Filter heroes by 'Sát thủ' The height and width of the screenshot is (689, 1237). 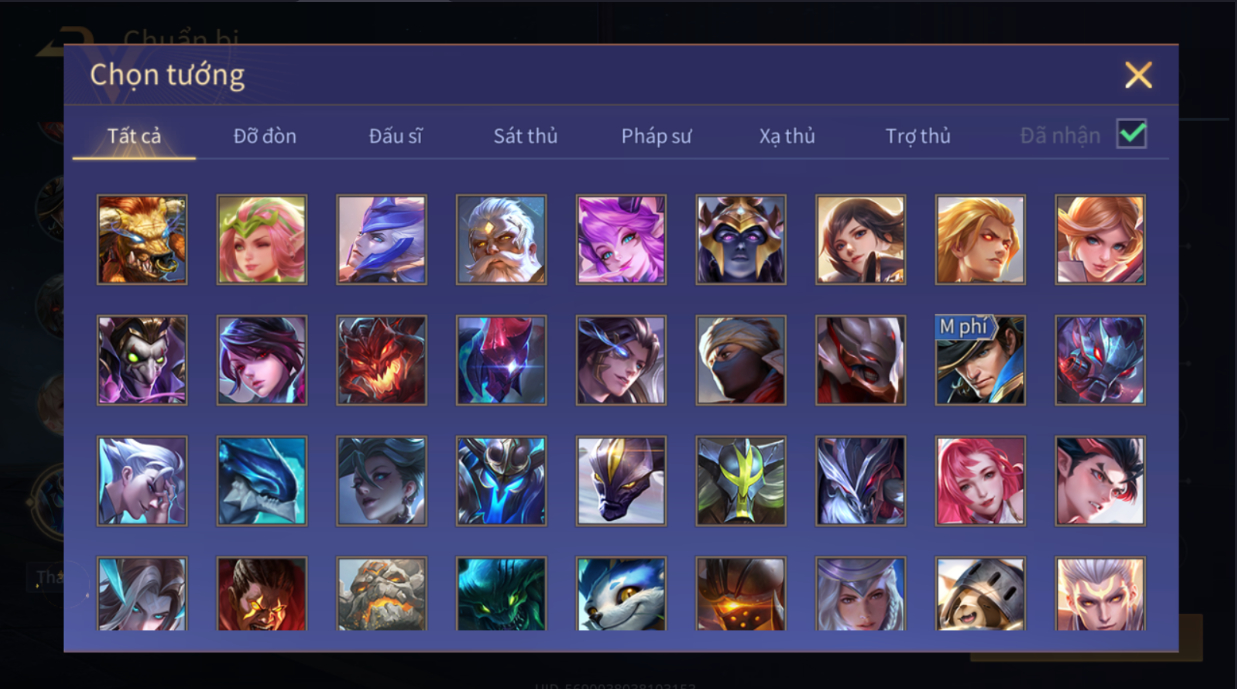click(x=525, y=136)
